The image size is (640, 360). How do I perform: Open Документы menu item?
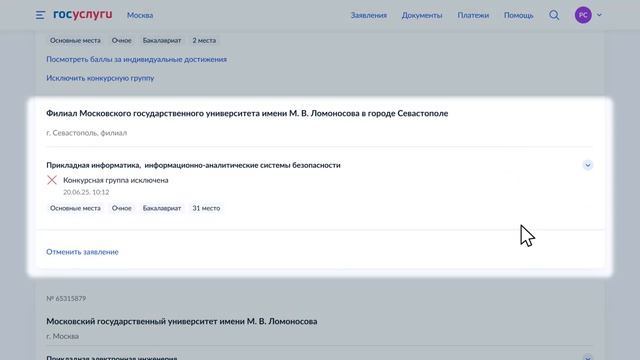[x=422, y=15]
